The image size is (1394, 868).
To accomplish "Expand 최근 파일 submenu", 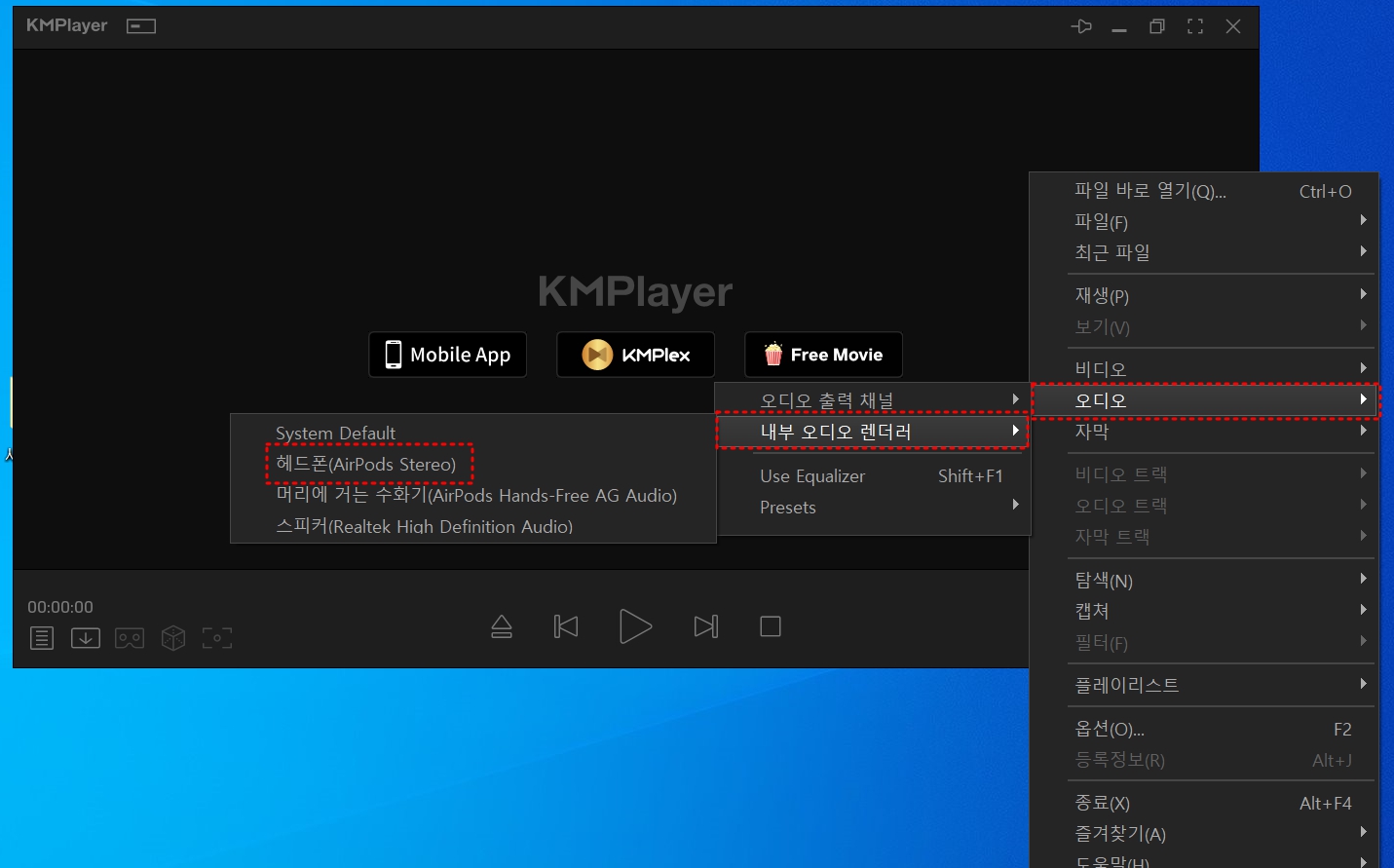I will point(1203,252).
